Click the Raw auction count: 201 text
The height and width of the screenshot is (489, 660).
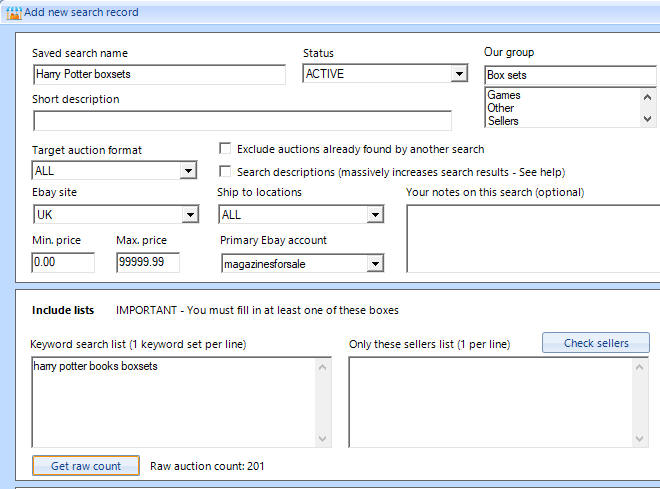point(207,466)
